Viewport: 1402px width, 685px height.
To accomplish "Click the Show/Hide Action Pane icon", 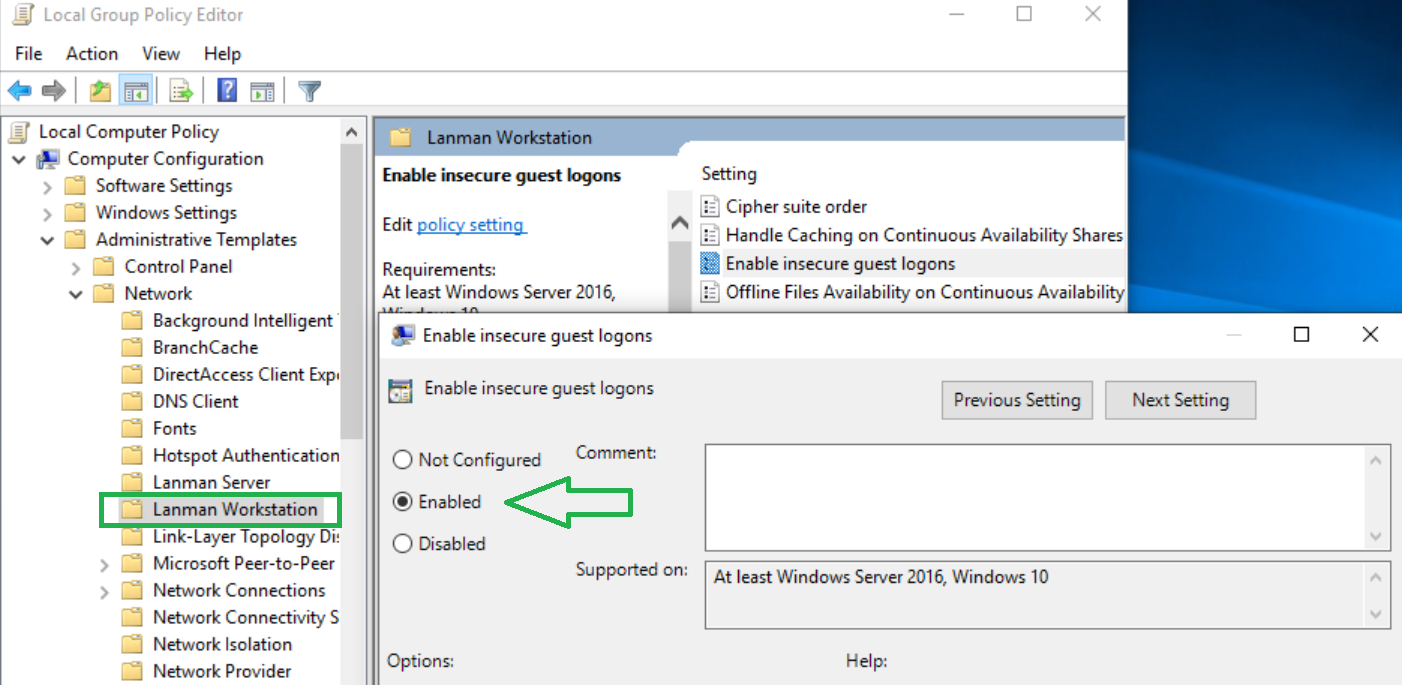I will tap(262, 90).
